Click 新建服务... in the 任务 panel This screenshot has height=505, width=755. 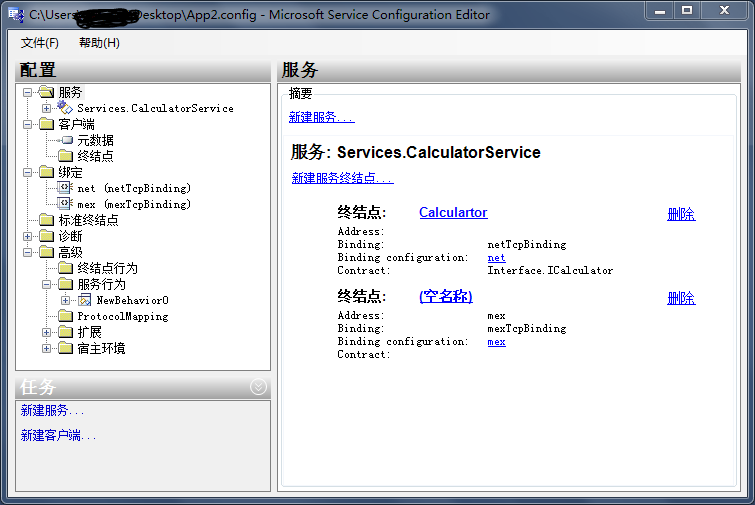click(52, 411)
